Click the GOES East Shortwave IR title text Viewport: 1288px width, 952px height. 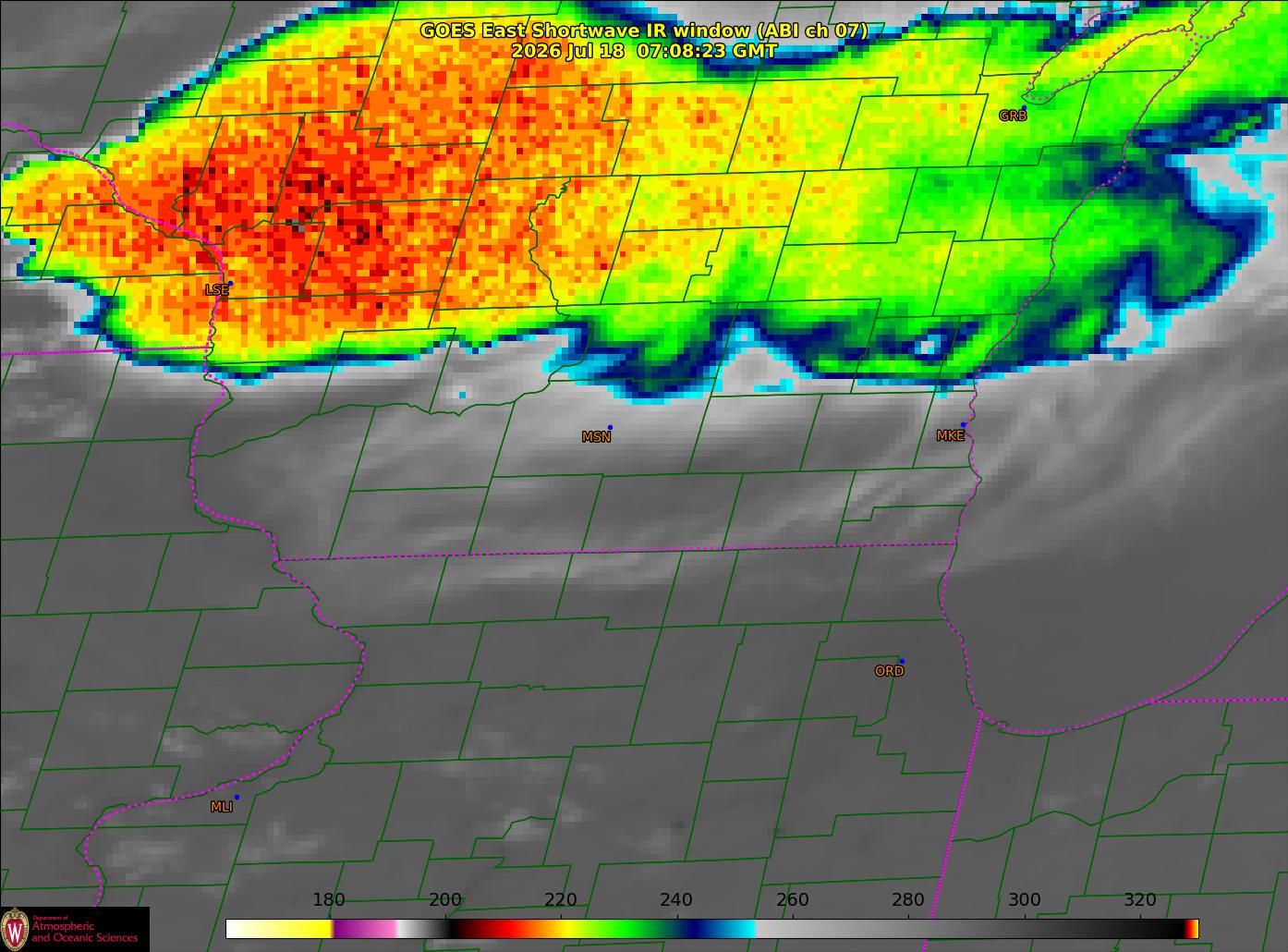pos(644,31)
